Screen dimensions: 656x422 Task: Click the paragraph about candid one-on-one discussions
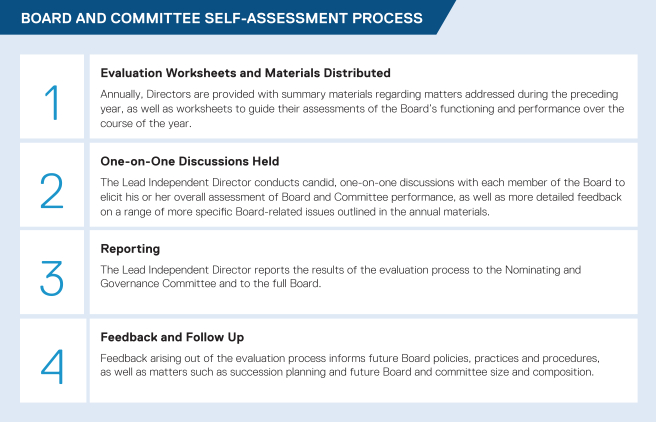(360, 195)
